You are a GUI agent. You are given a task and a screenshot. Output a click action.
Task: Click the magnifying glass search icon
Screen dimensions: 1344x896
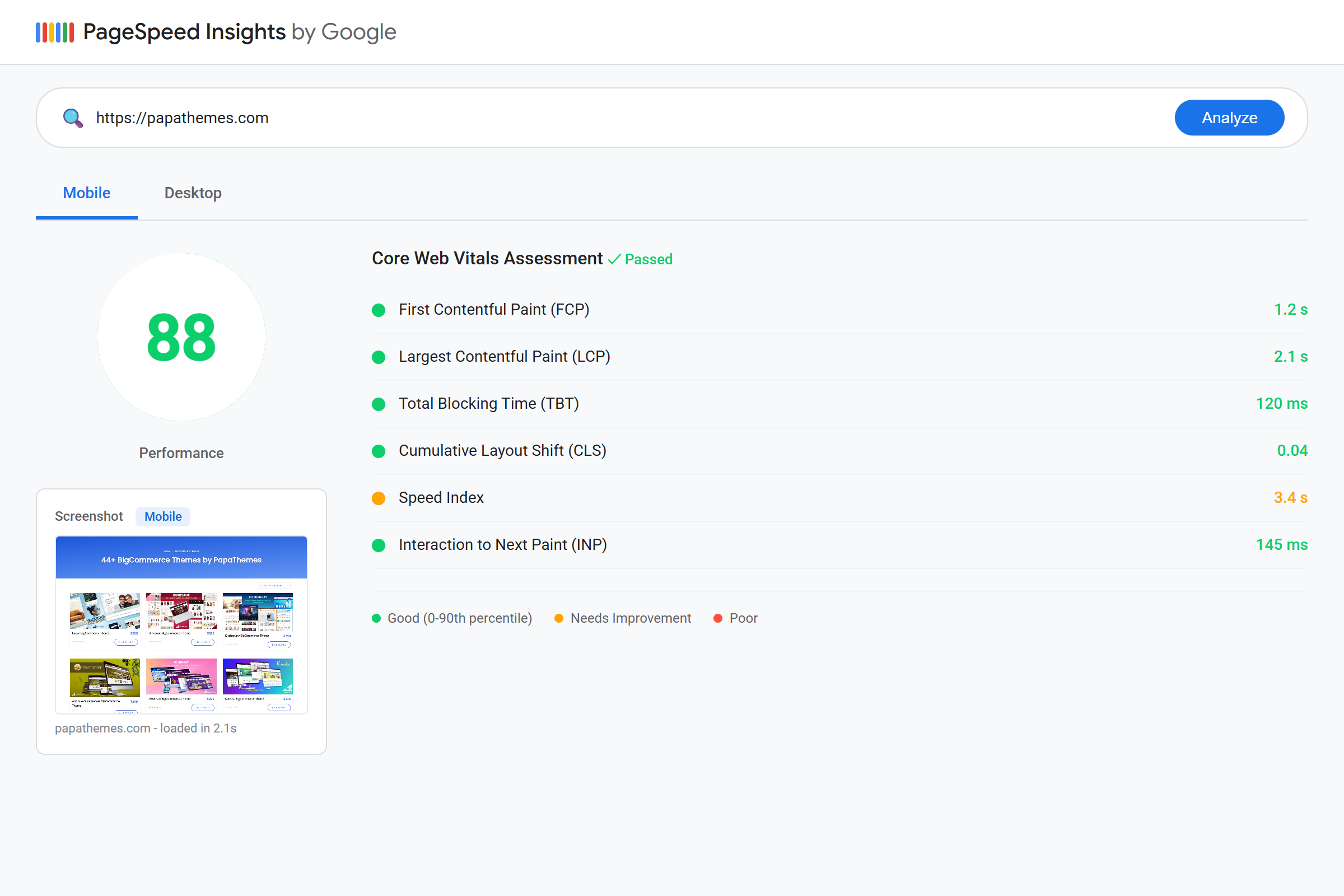click(73, 118)
